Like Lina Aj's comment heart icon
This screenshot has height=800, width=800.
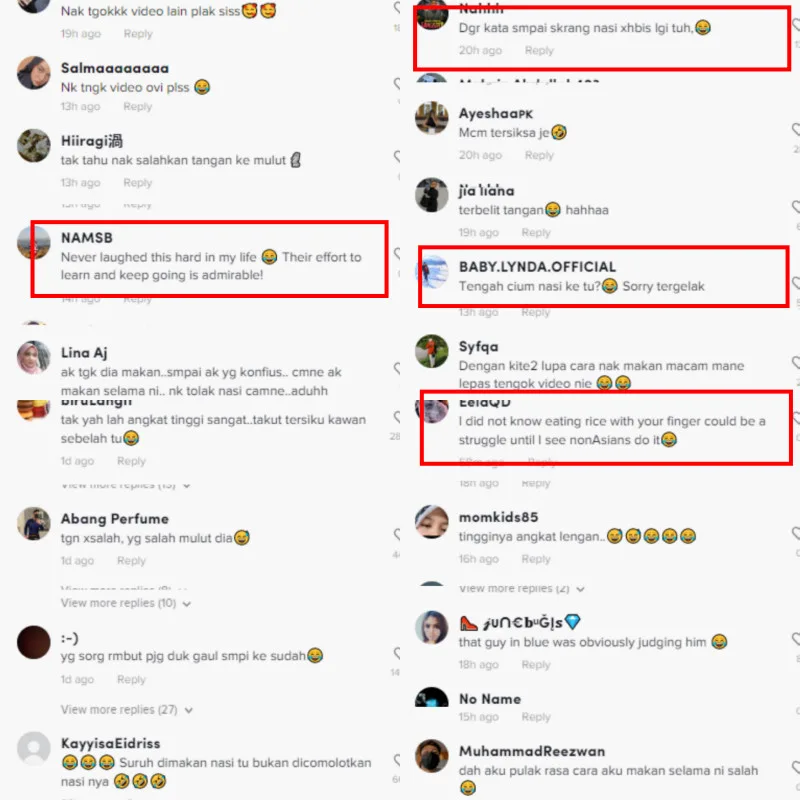(x=396, y=368)
